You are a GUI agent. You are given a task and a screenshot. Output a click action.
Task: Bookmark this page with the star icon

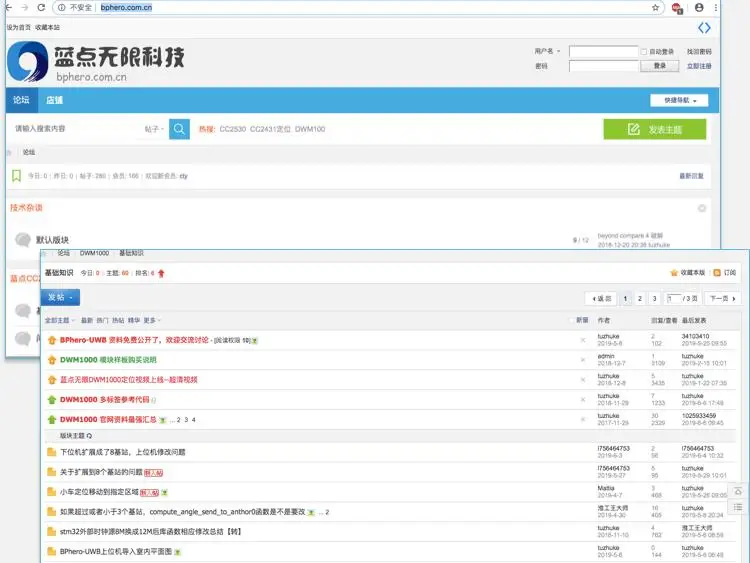pyautogui.click(x=655, y=8)
